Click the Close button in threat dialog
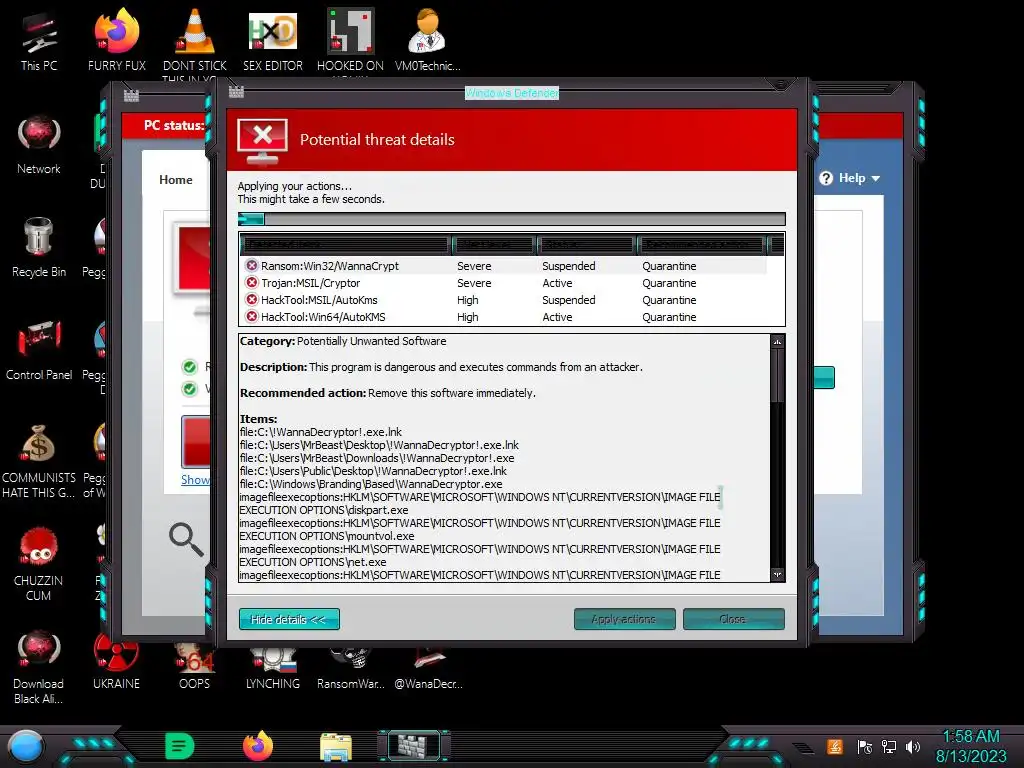1024x768 pixels. pos(733,619)
